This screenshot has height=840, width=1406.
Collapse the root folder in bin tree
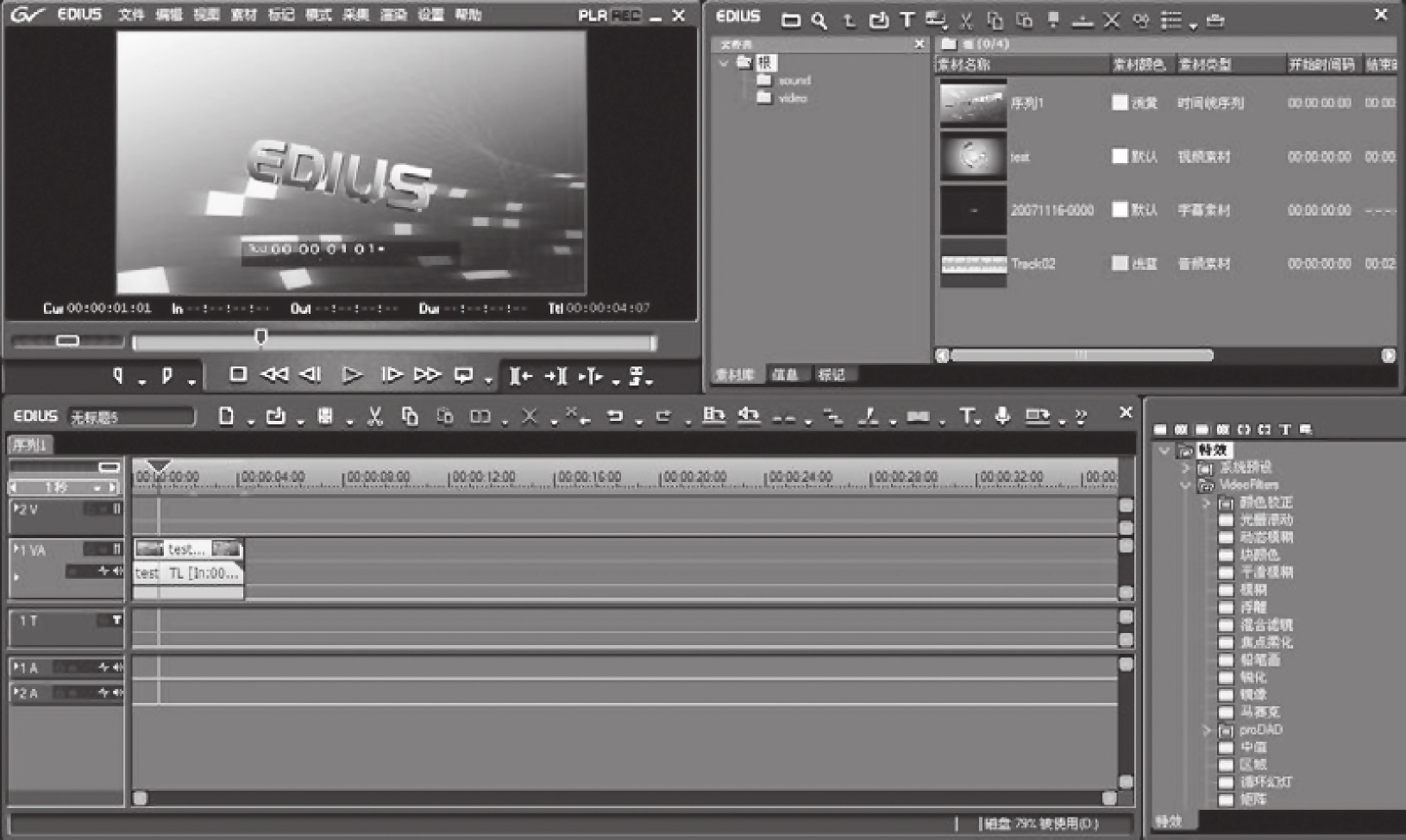724,63
